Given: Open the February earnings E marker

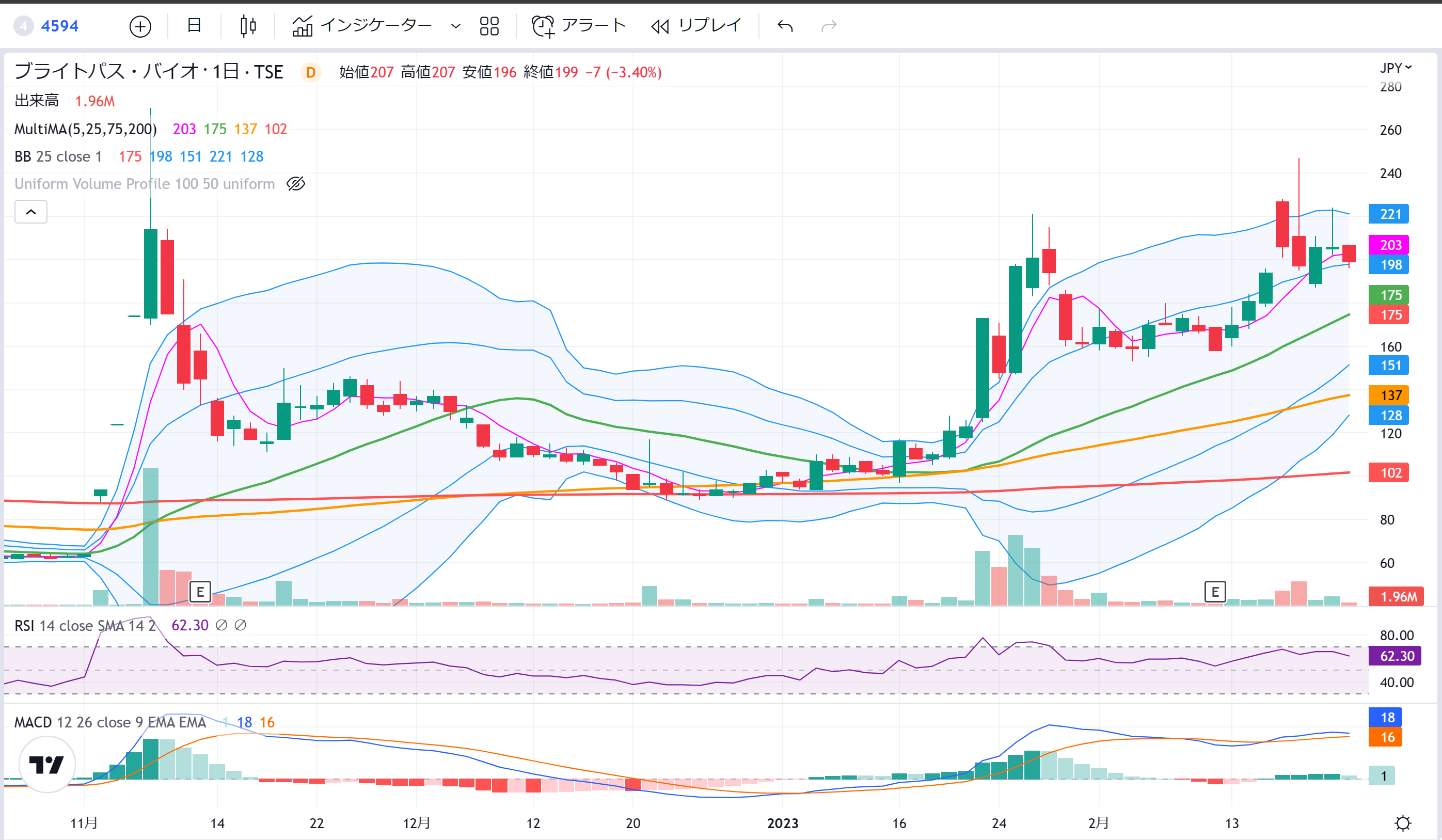Looking at the screenshot, I should click(1215, 592).
